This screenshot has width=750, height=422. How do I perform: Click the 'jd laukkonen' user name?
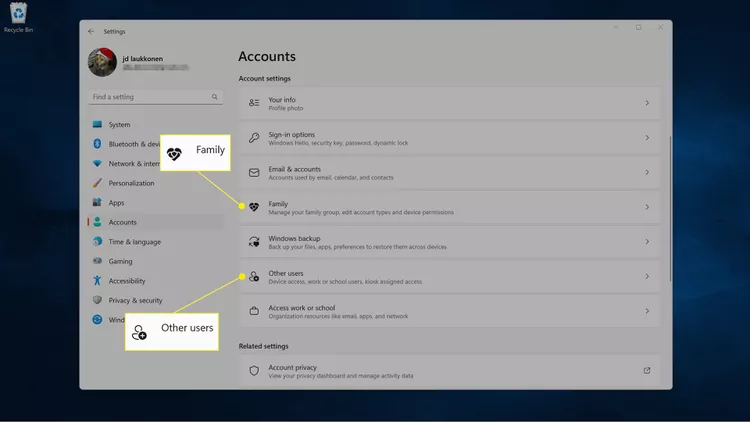(x=143, y=59)
